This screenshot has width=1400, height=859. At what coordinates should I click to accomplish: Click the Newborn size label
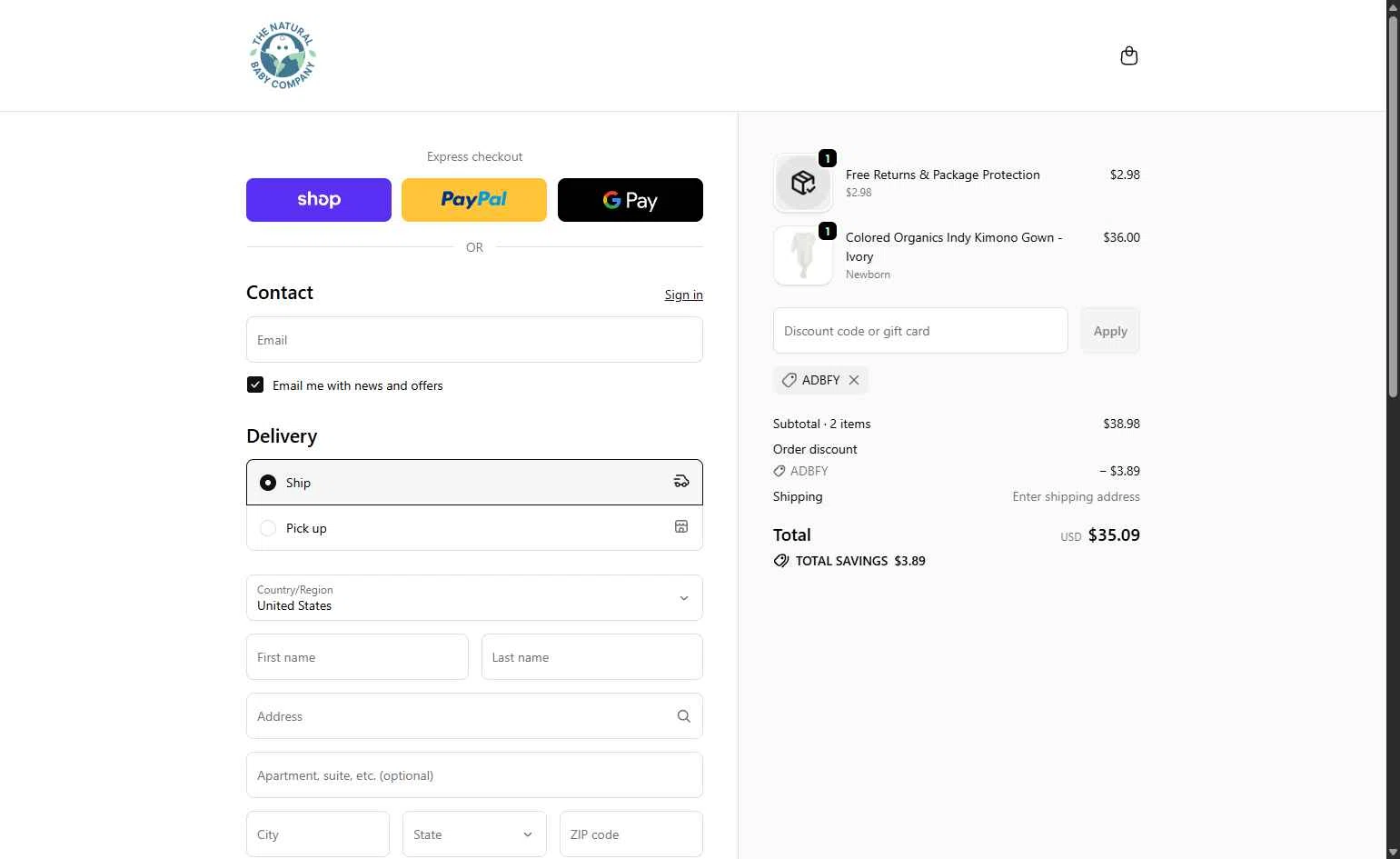coord(868,275)
